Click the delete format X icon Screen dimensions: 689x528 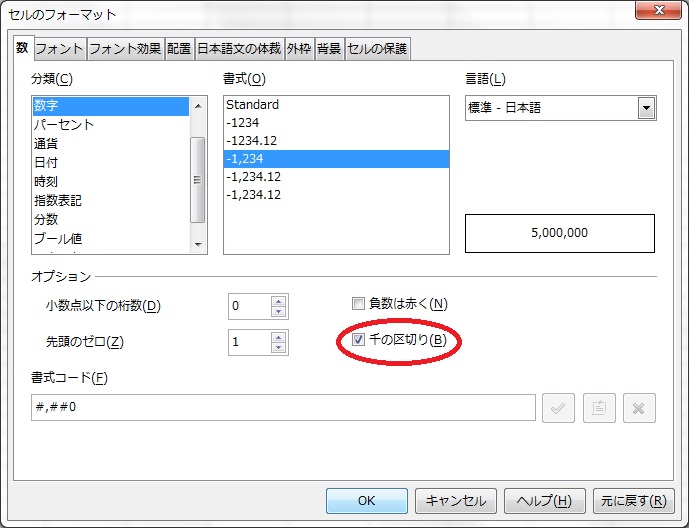[x=639, y=408]
